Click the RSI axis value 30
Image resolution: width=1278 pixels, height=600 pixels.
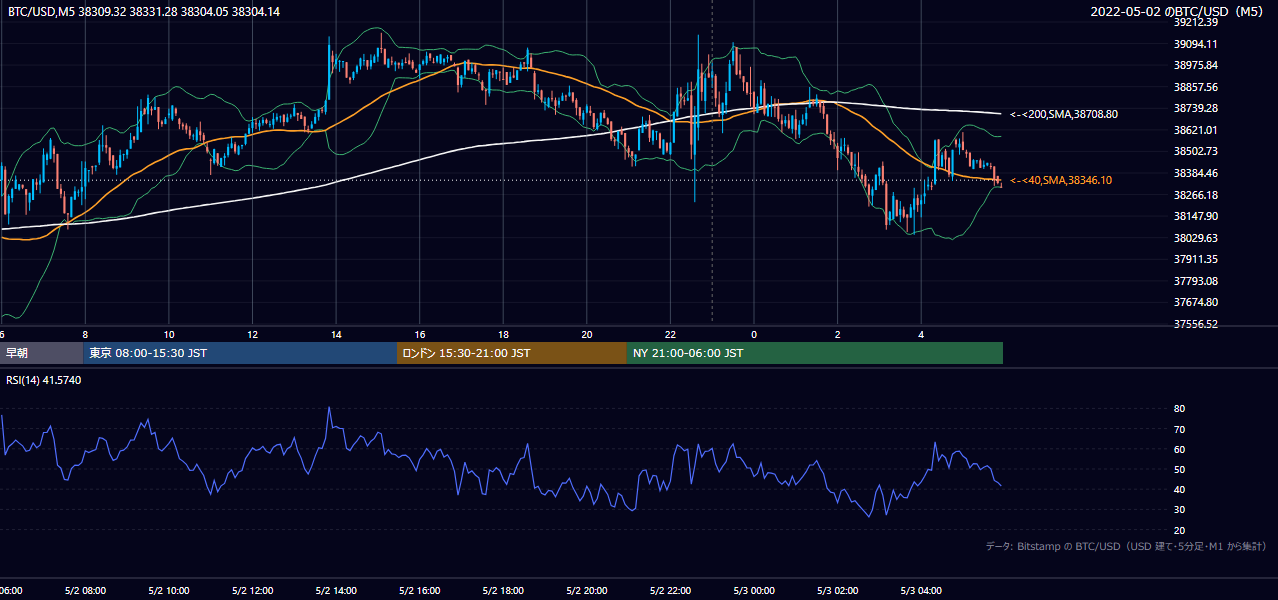click(x=1180, y=510)
